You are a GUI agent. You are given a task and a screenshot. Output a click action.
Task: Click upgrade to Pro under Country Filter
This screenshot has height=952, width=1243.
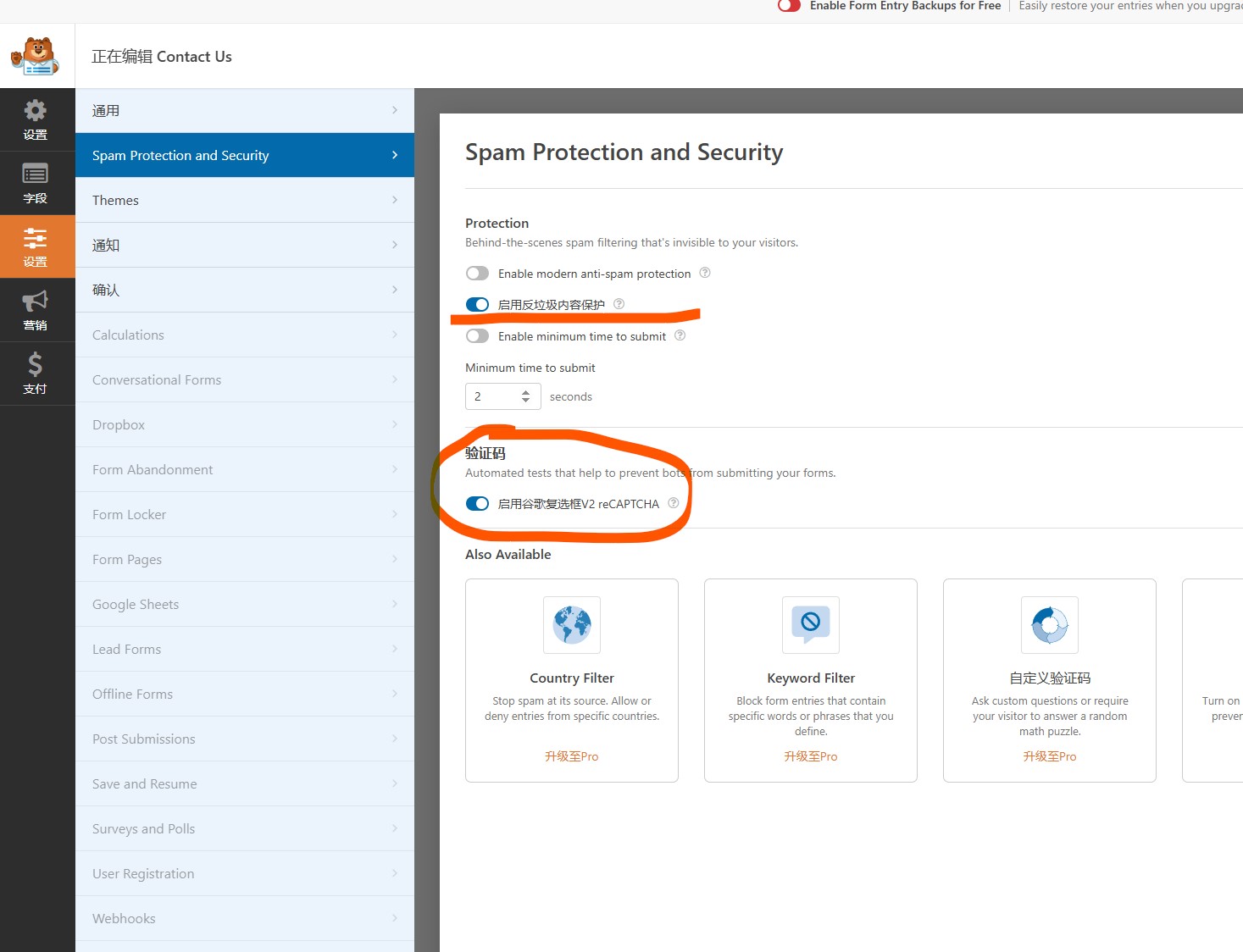coord(571,756)
